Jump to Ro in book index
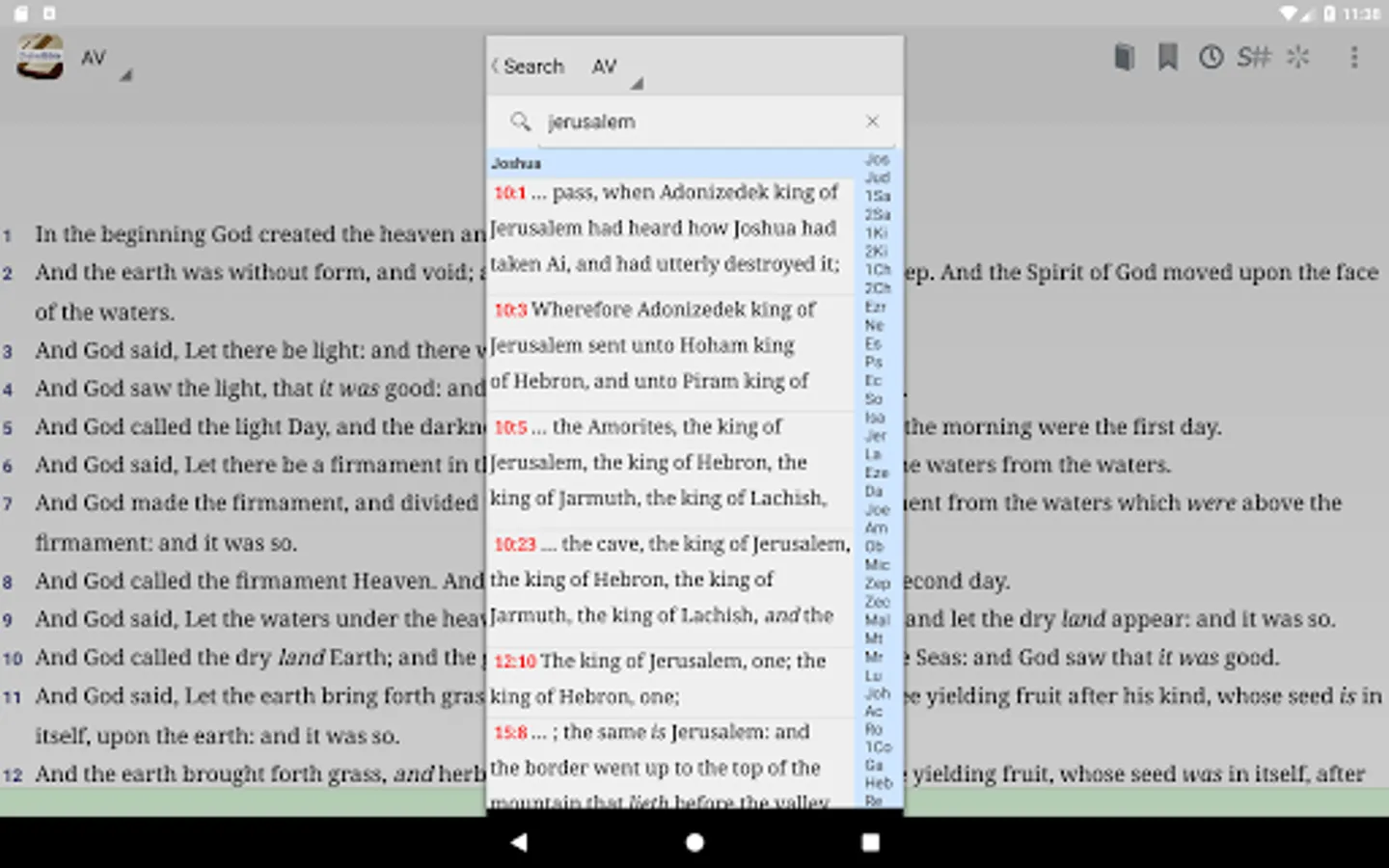Viewport: 1389px width, 868px height. pyautogui.click(x=873, y=729)
